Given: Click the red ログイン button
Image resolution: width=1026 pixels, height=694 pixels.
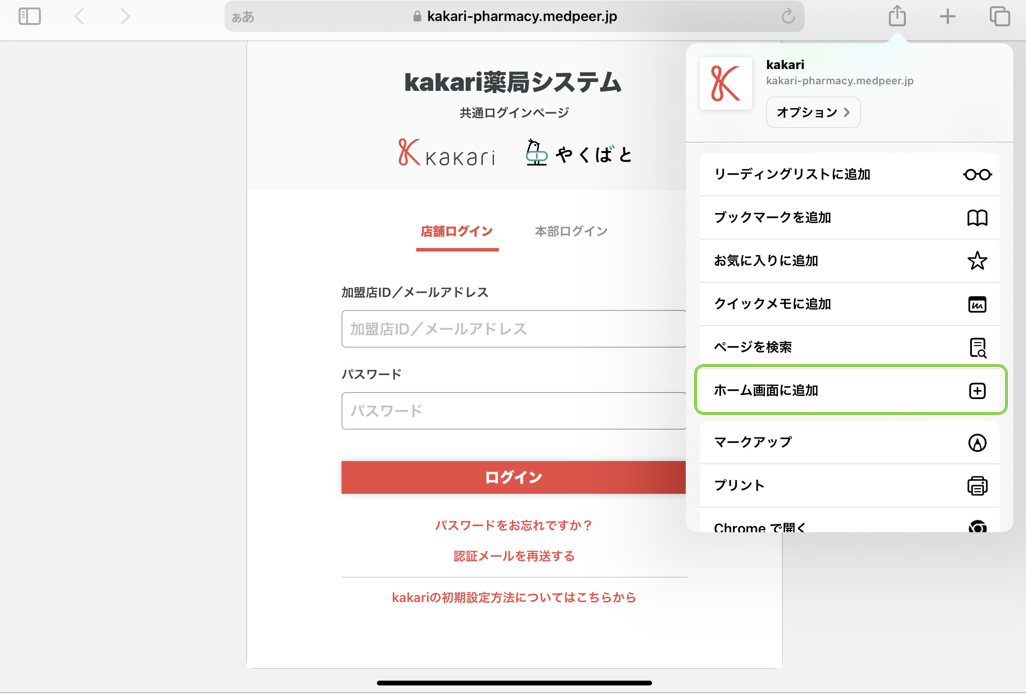Looking at the screenshot, I should pyautogui.click(x=514, y=477).
